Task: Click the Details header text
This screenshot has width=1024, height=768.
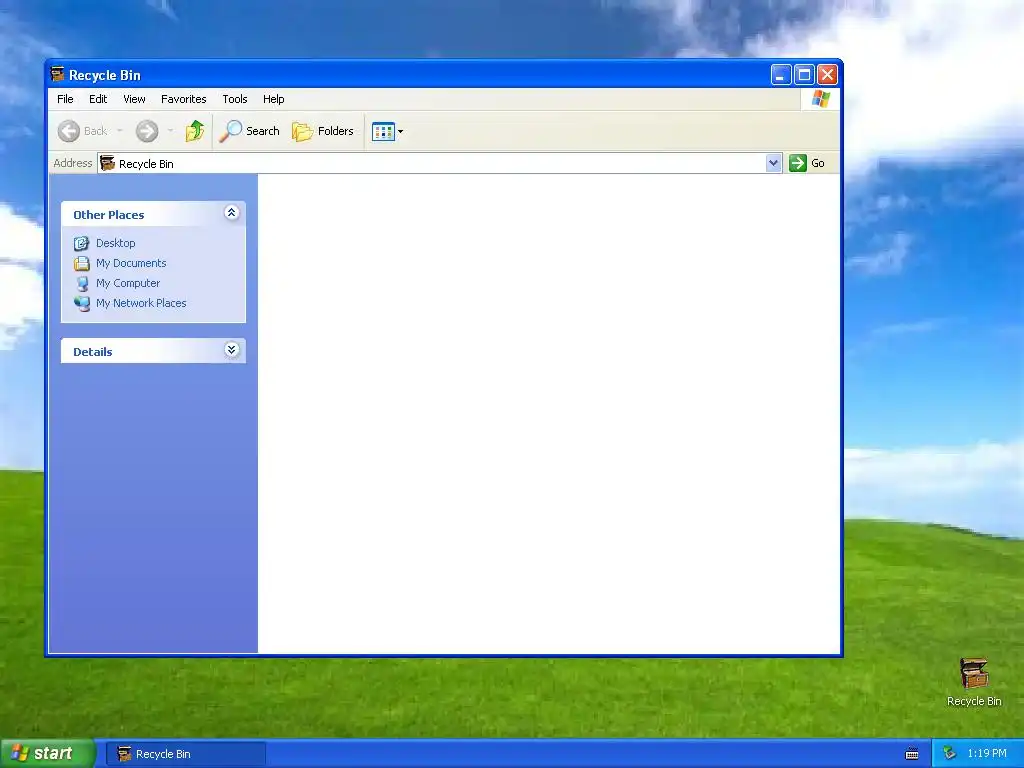Action: [x=93, y=352]
